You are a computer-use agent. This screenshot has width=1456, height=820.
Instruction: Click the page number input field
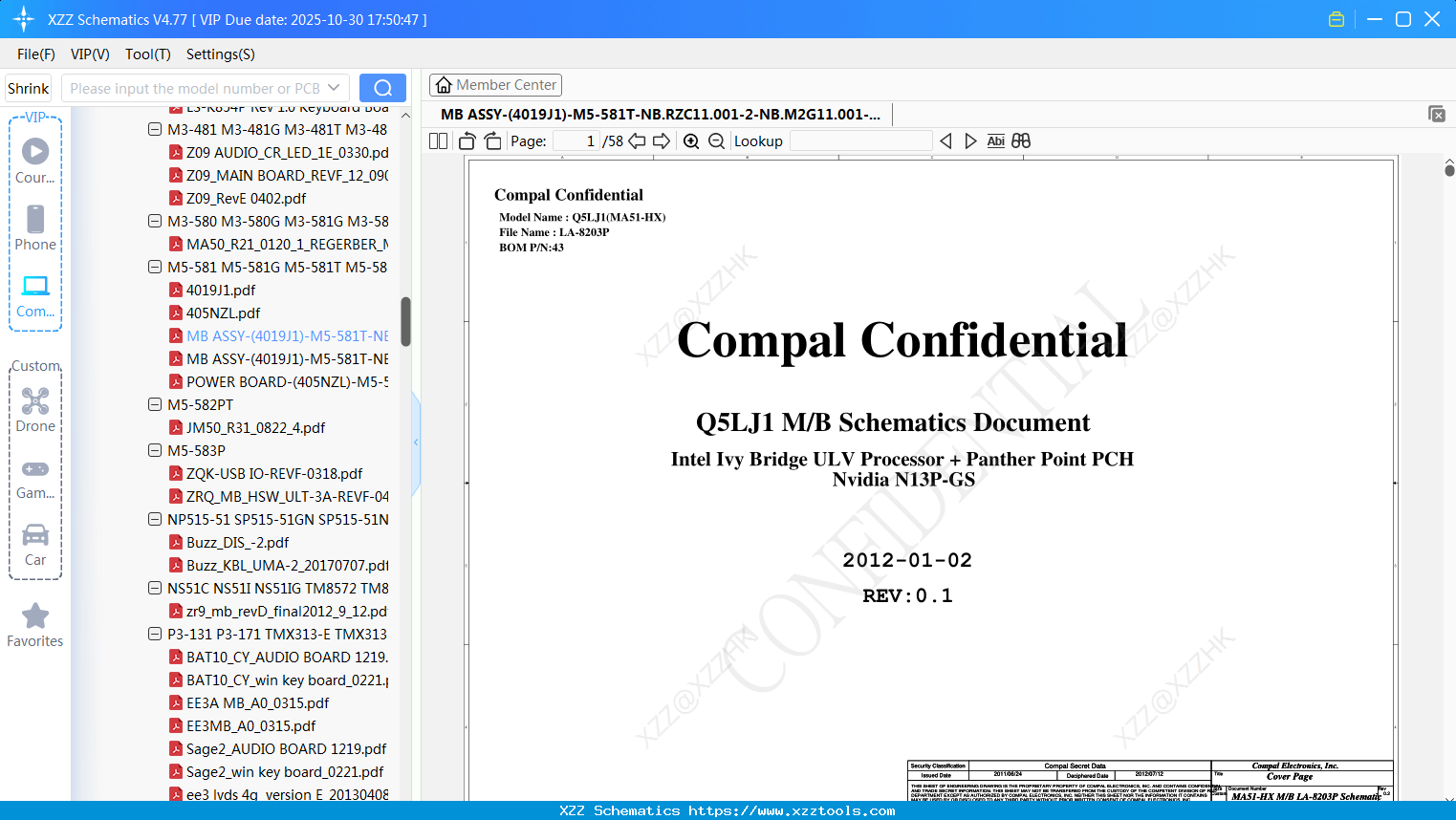576,141
